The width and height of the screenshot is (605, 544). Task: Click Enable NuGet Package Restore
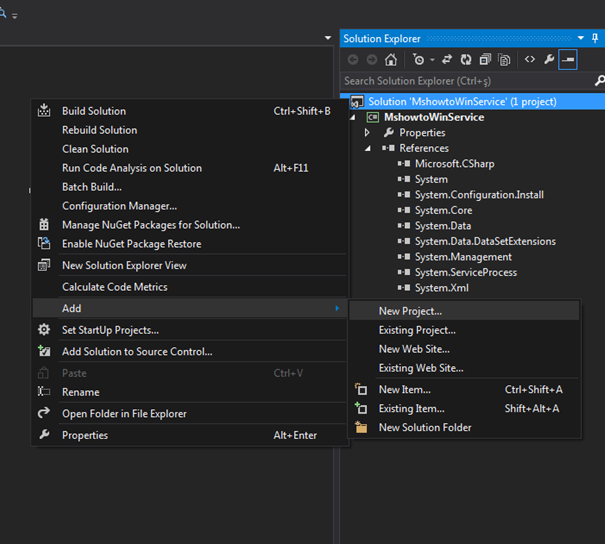[189, 244]
